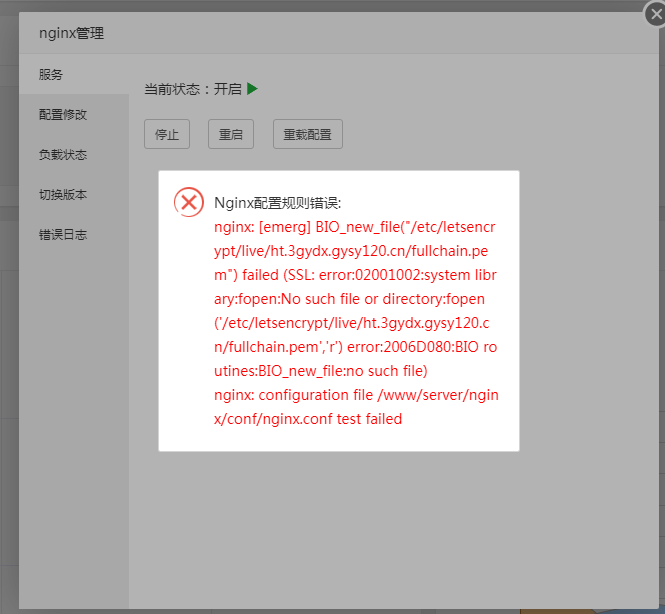Click the 重载配置 button
Image resolution: width=665 pixels, height=614 pixels.
click(307, 134)
